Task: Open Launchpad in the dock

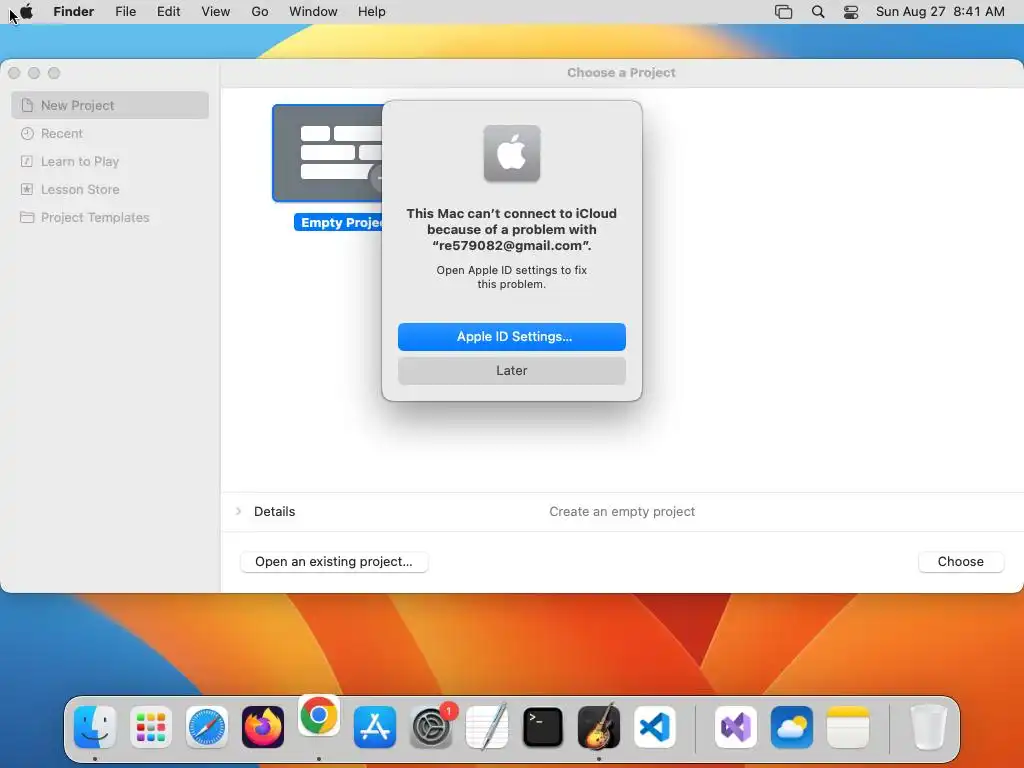Action: [x=151, y=727]
